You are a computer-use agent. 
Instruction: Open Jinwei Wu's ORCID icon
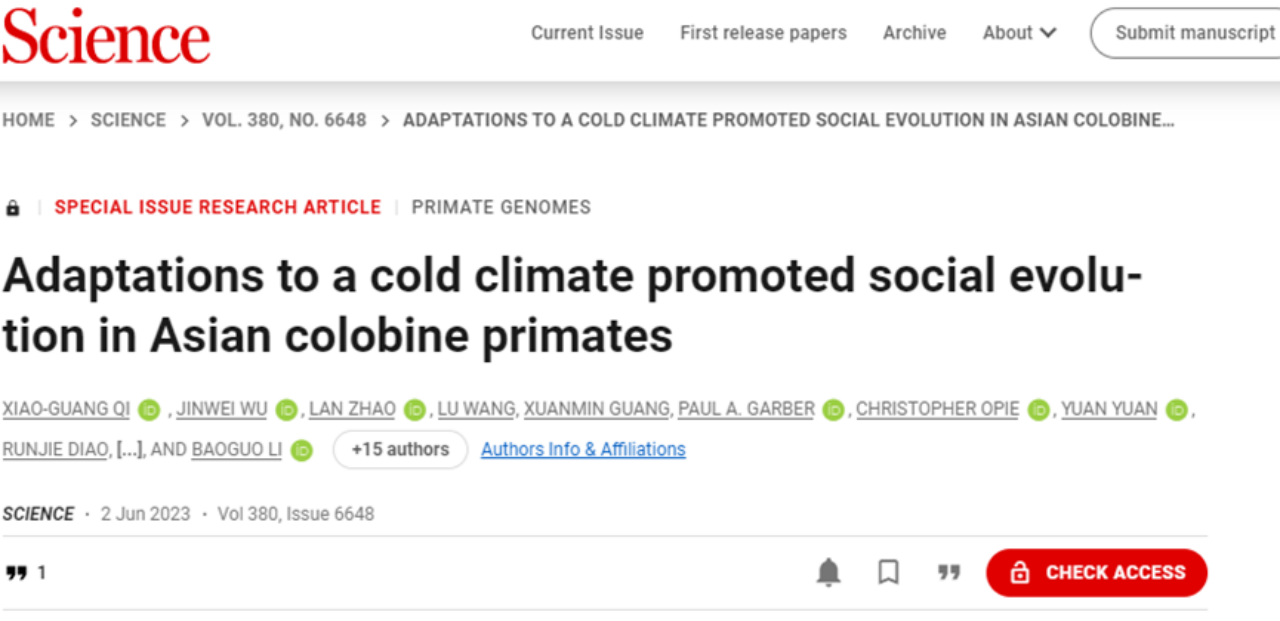[x=287, y=410]
